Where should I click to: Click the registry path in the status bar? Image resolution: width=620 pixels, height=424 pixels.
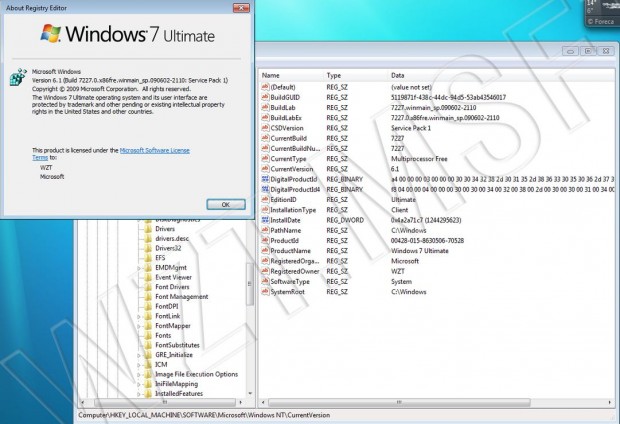(x=204, y=415)
